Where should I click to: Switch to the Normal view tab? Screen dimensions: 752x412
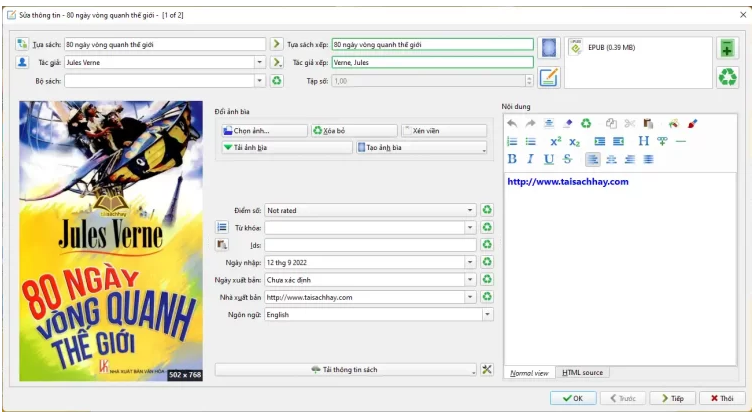529,373
